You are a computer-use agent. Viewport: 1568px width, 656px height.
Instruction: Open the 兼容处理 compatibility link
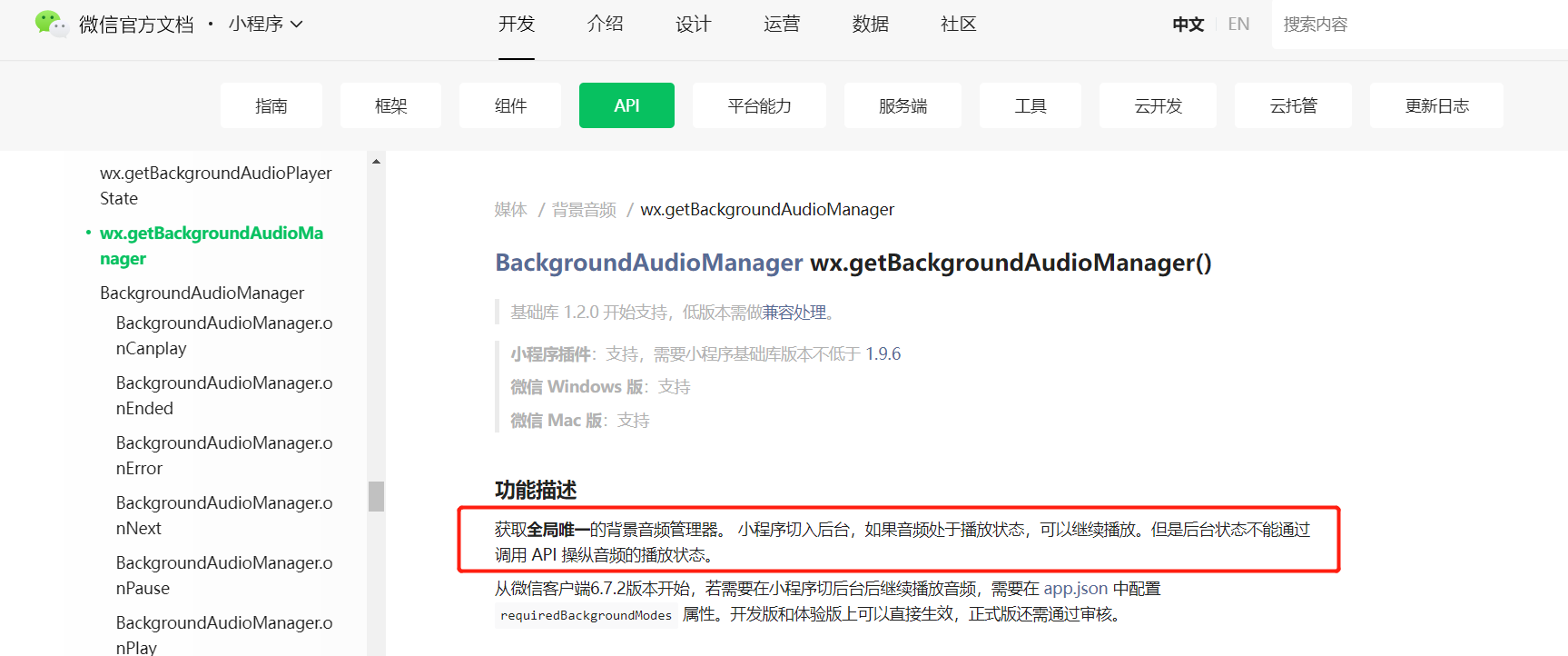pyautogui.click(x=794, y=313)
